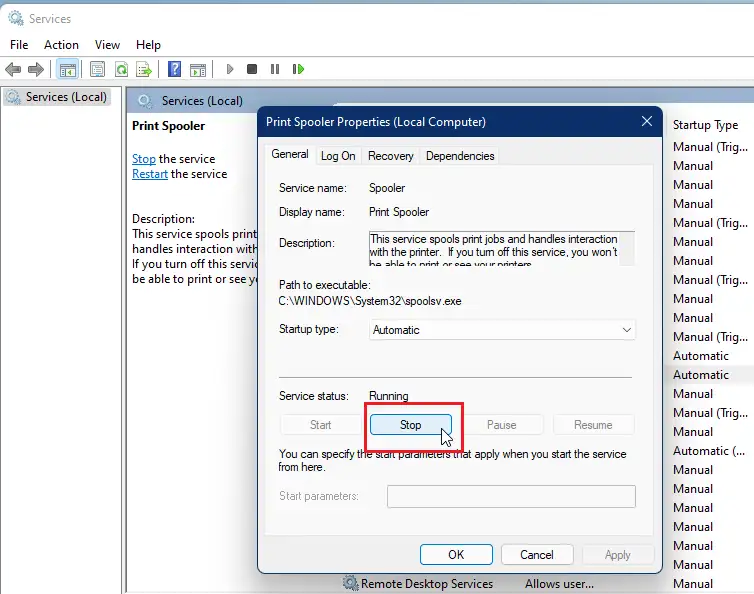The height and width of the screenshot is (594, 754).
Task: Click the Restart the service link
Action: (150, 174)
